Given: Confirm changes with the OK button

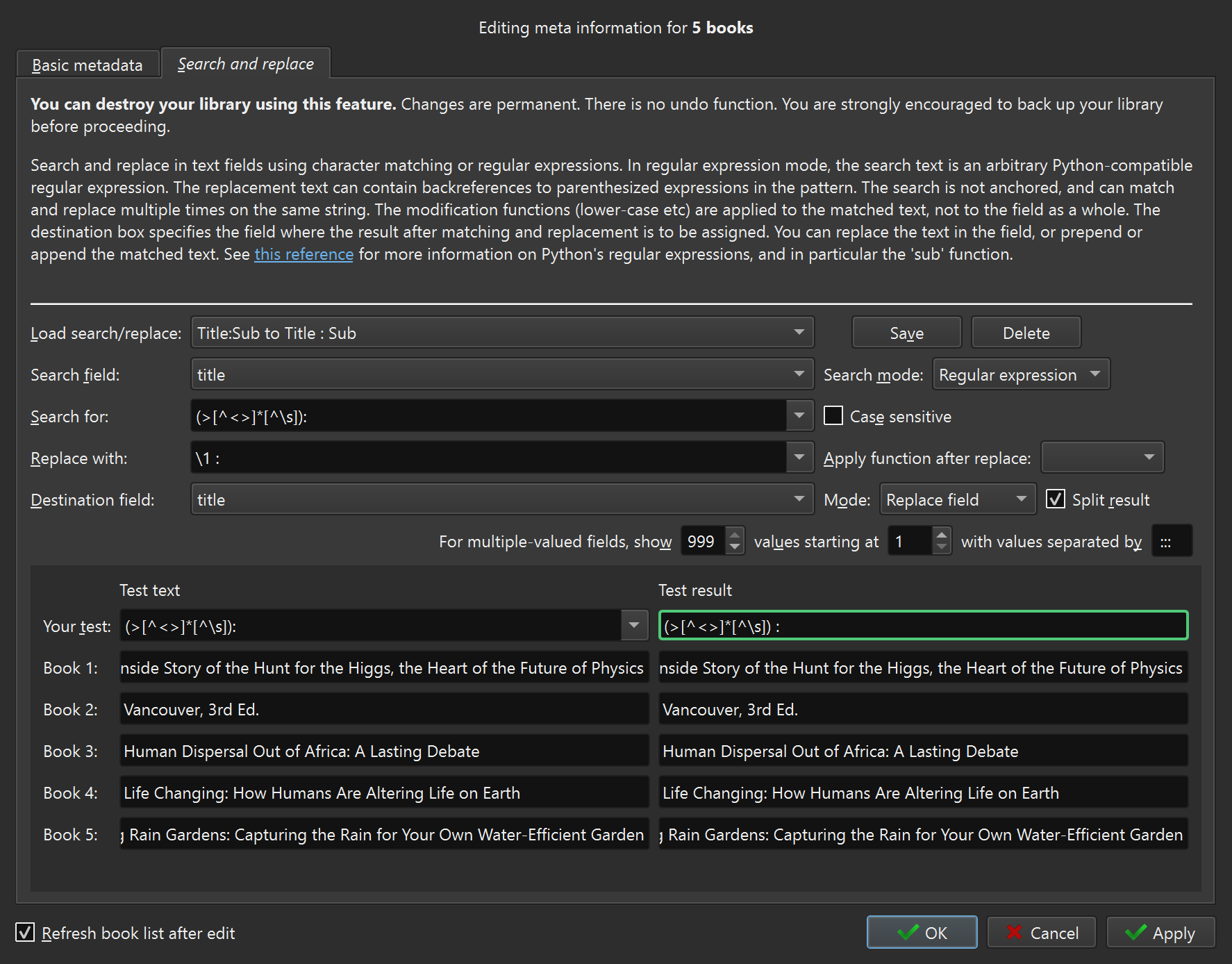Looking at the screenshot, I should [x=922, y=933].
